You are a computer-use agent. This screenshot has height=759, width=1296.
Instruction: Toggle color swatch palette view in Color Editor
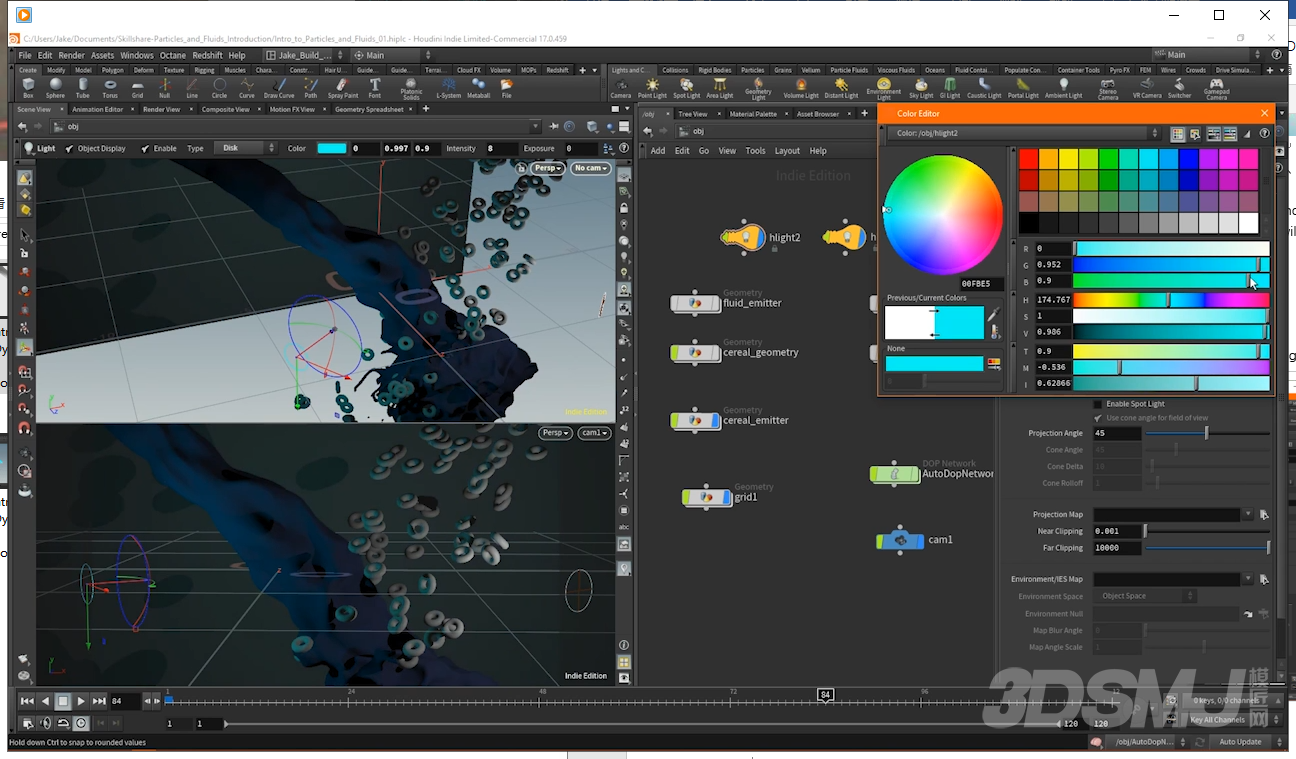coord(1177,134)
